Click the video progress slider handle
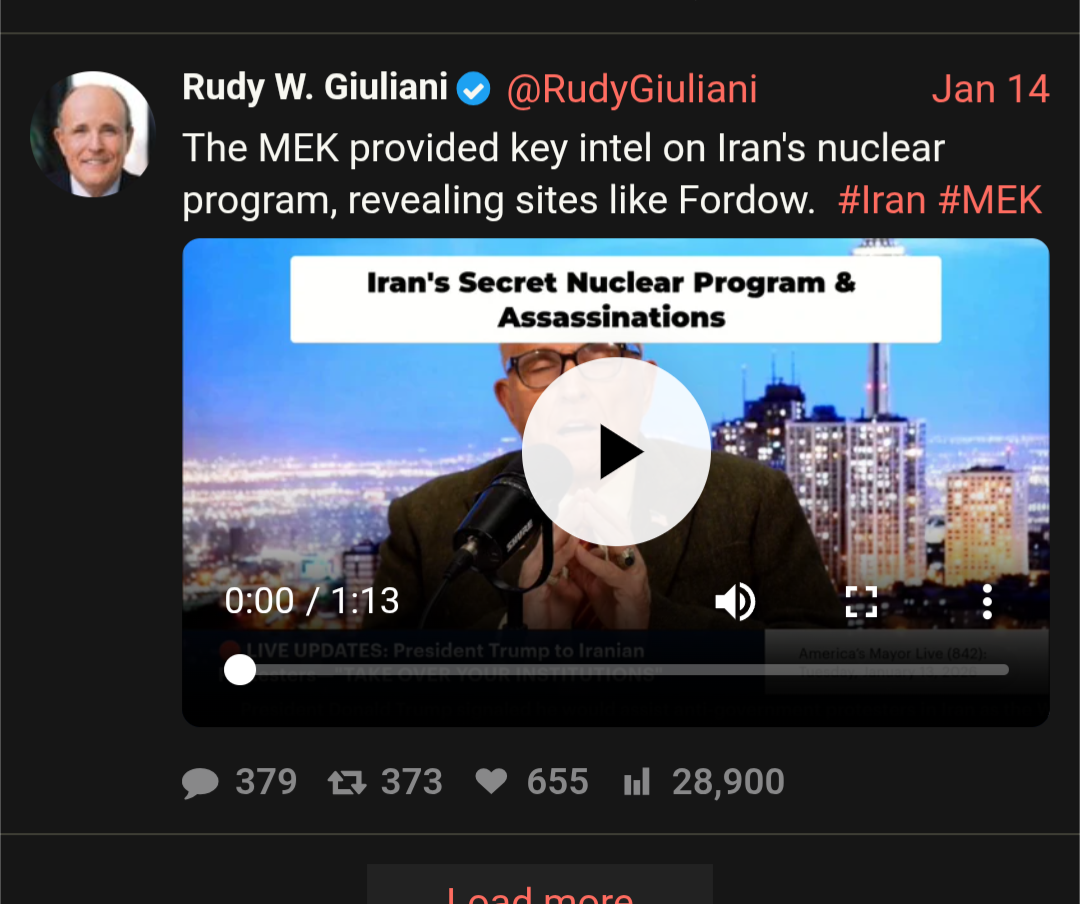 click(240, 670)
